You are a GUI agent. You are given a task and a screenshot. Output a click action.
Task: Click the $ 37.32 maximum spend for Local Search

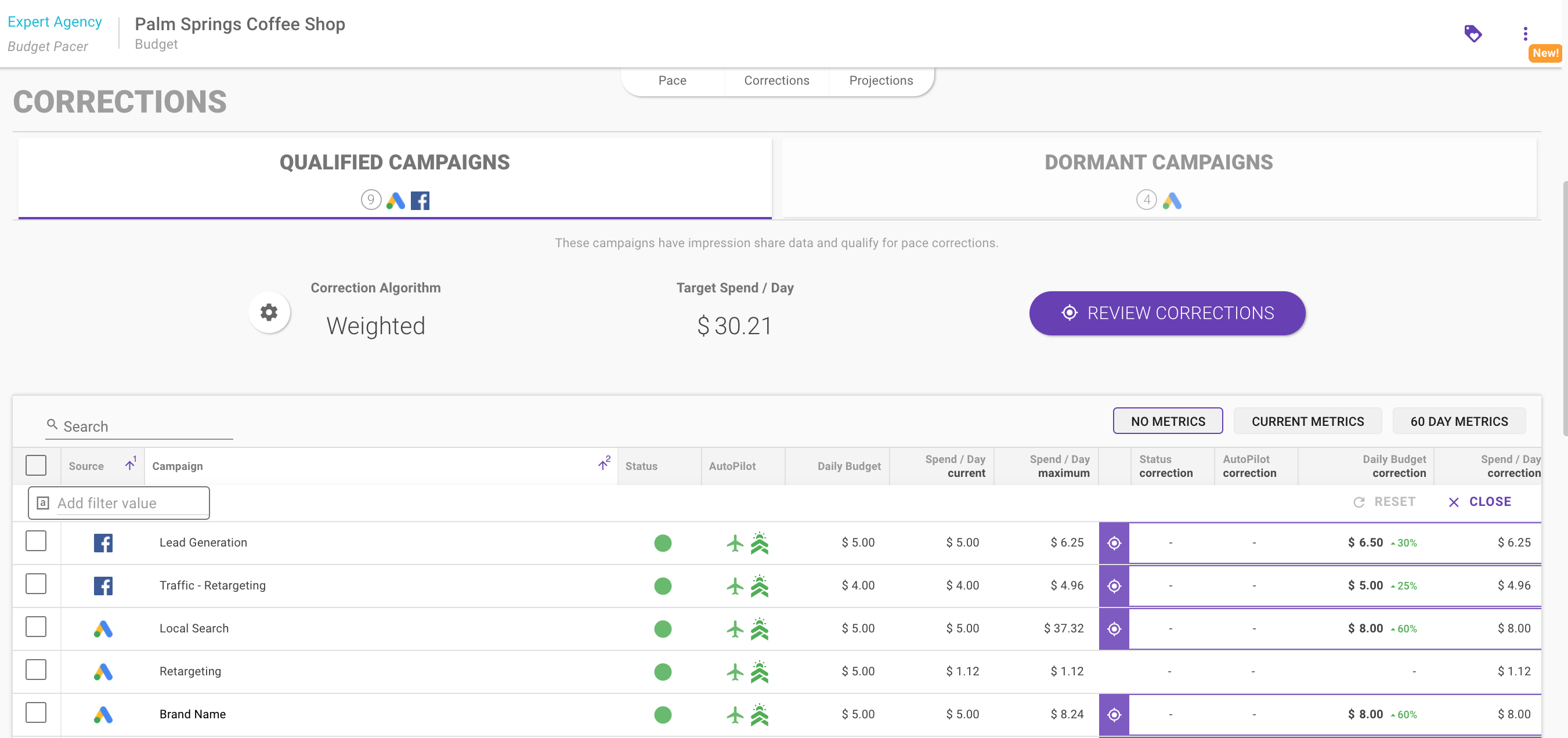[x=1063, y=628]
